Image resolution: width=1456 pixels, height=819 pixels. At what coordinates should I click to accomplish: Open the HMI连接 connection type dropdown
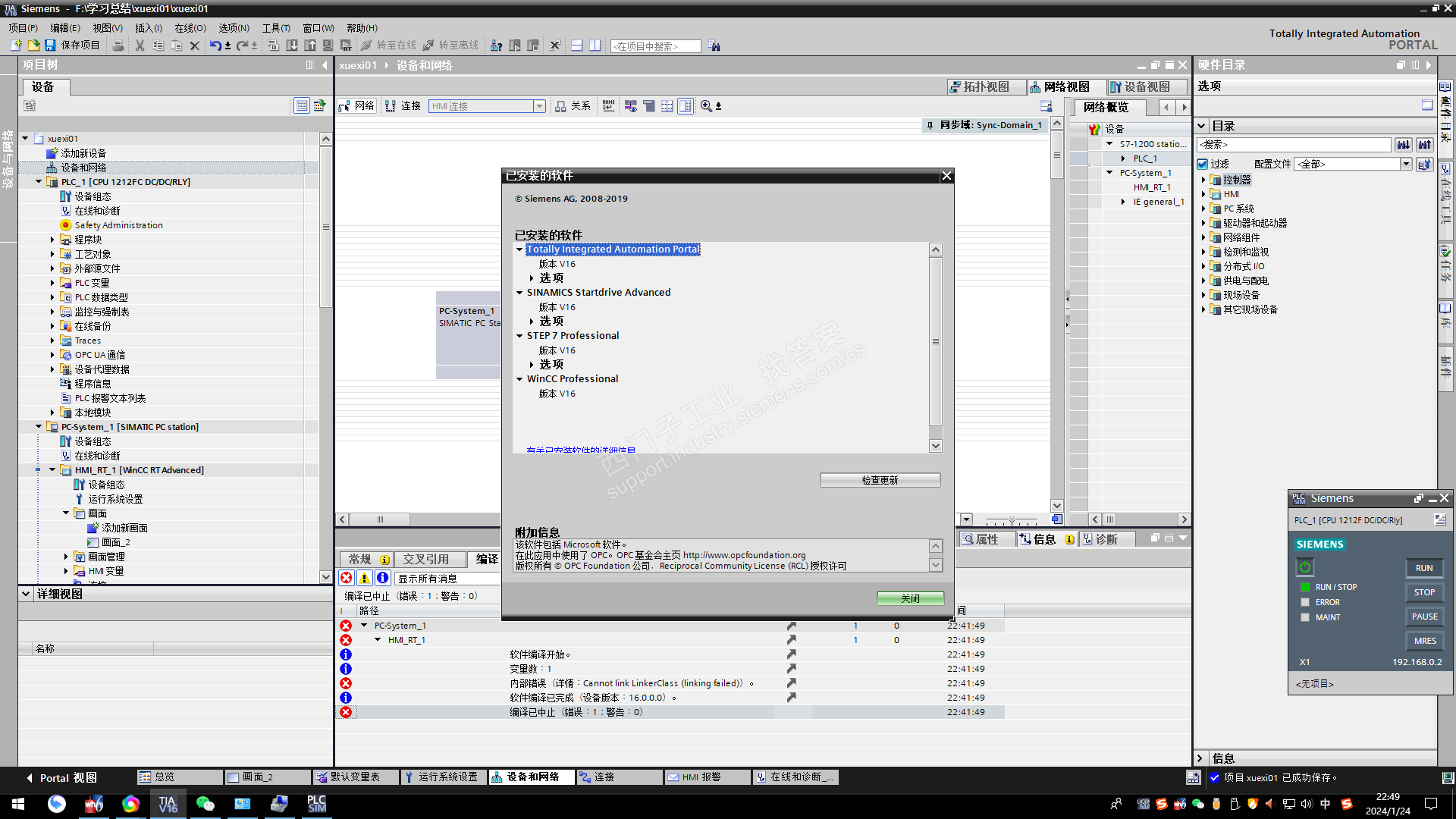coord(539,106)
